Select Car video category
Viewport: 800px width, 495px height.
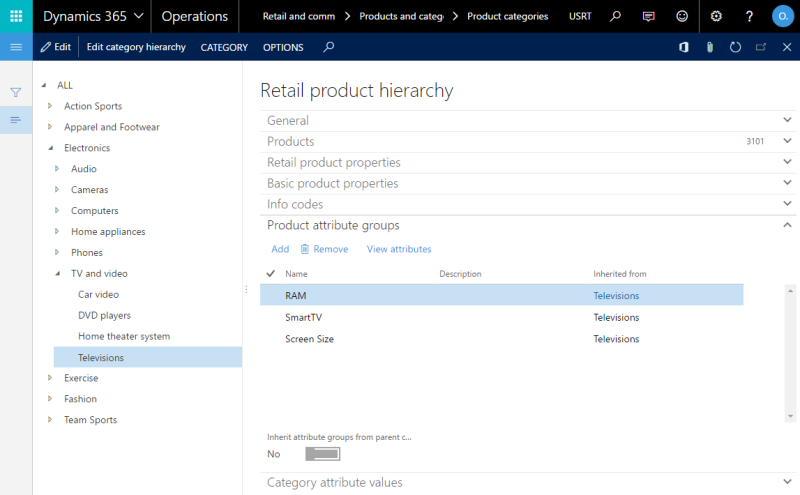pos(98,294)
